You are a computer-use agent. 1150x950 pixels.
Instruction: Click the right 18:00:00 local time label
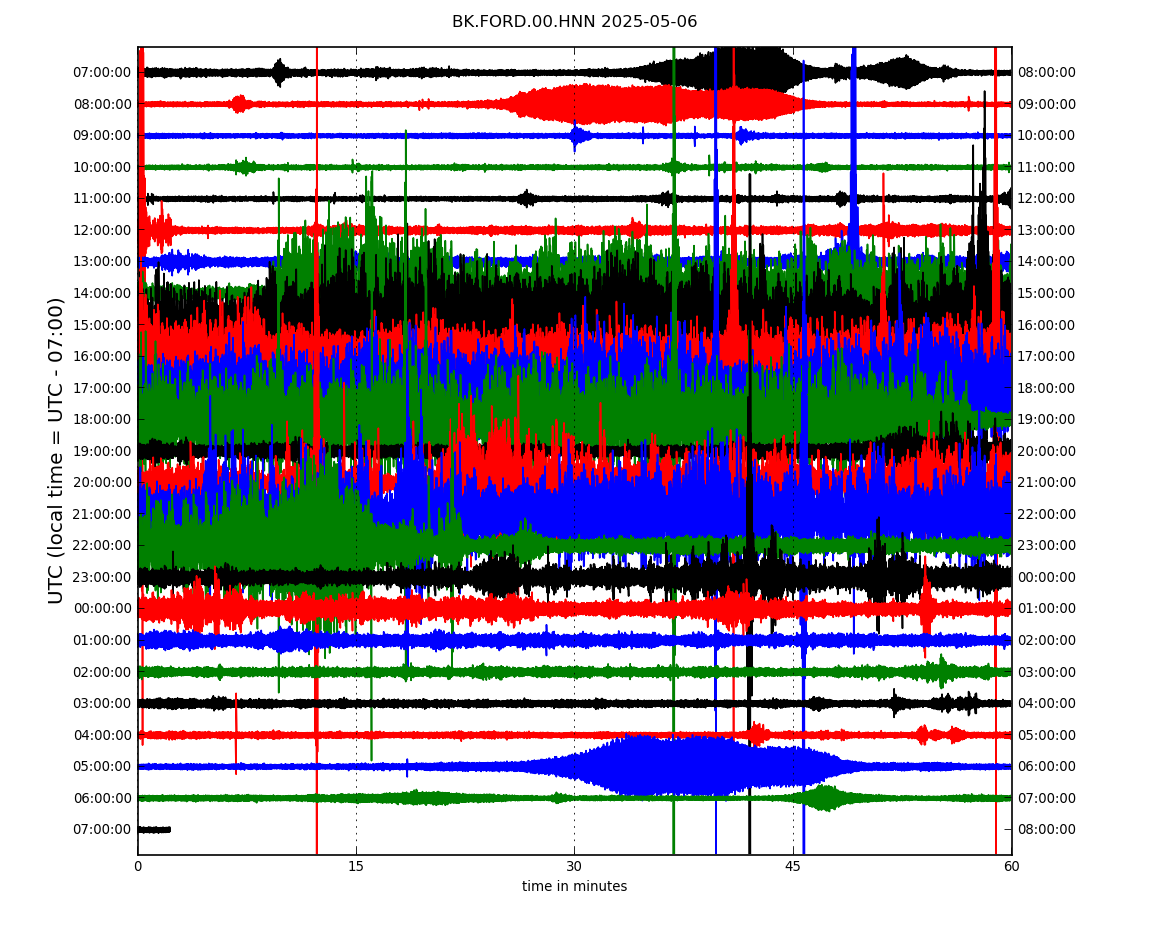pyautogui.click(x=1047, y=388)
